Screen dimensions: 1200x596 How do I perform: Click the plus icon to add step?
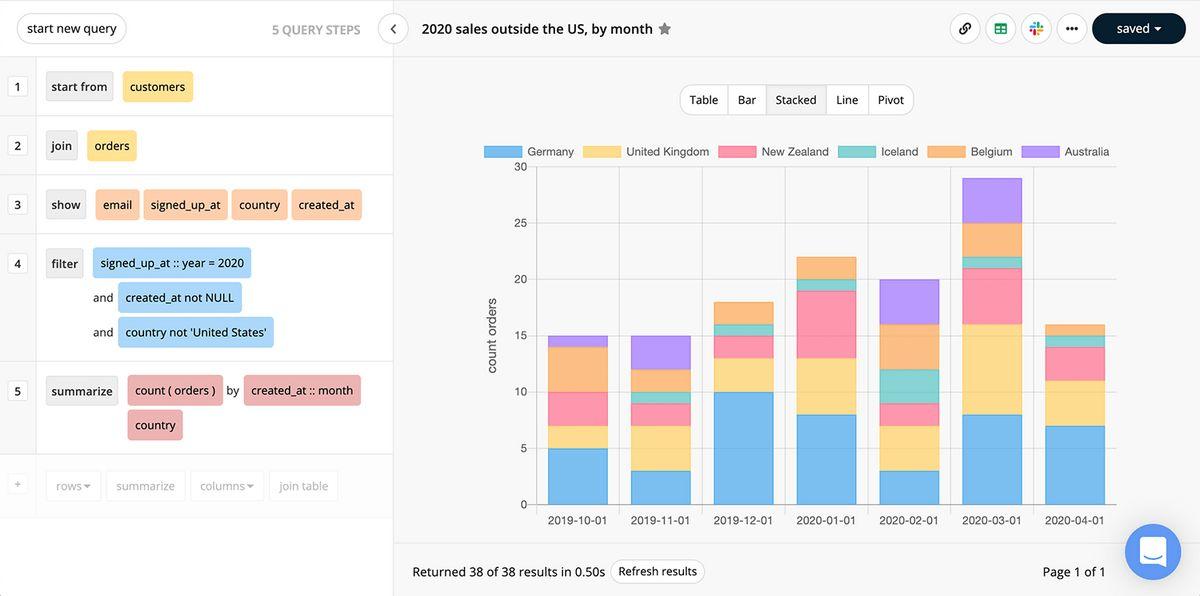[x=17, y=486]
